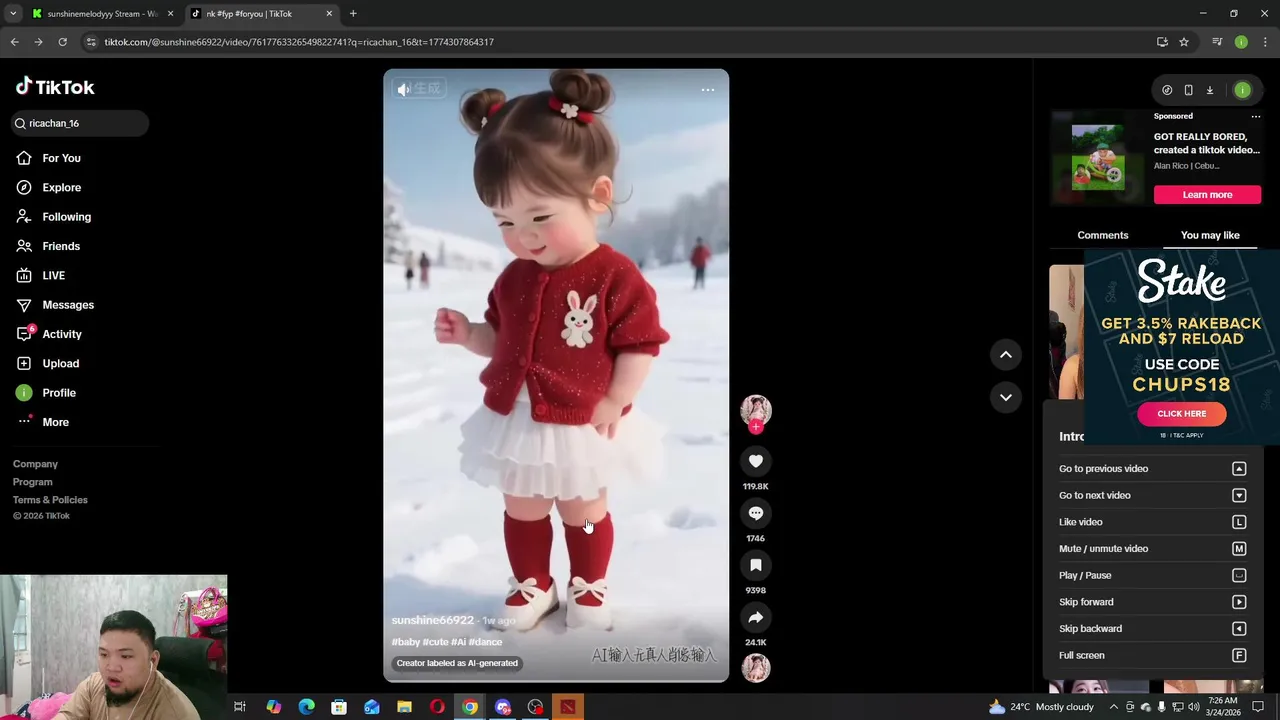Open Microsoft Edge from the taskbar
The height and width of the screenshot is (720, 1280).
click(x=306, y=707)
